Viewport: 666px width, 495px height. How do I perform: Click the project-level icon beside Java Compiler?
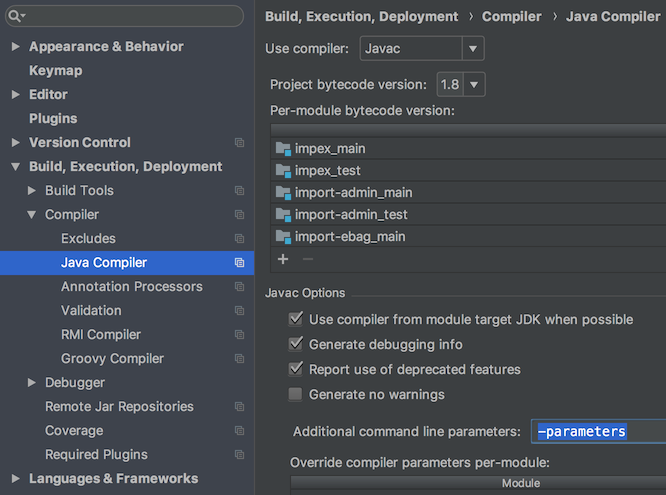coord(239,263)
